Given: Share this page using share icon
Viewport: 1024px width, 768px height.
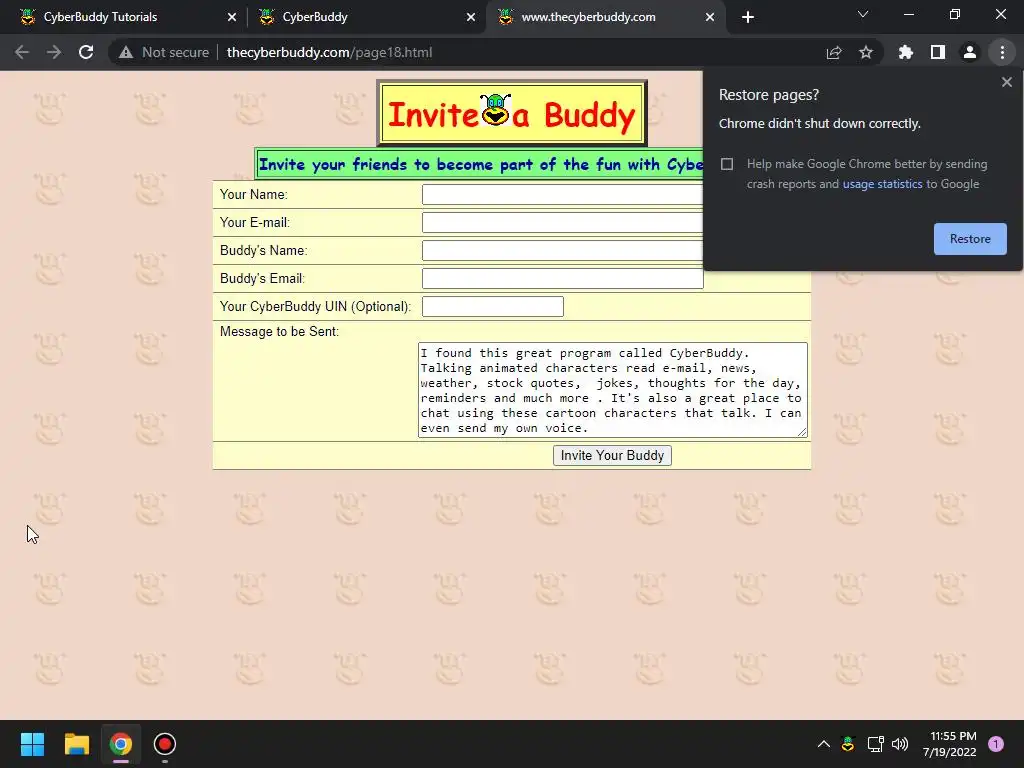Looking at the screenshot, I should coord(834,52).
